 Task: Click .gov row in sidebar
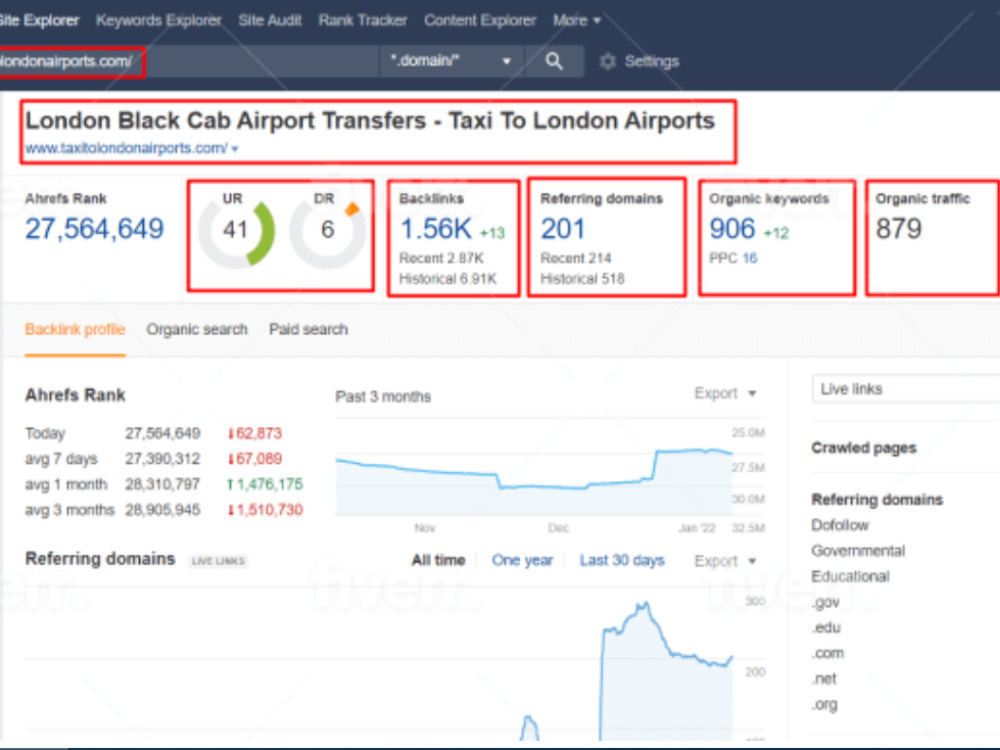(x=826, y=603)
